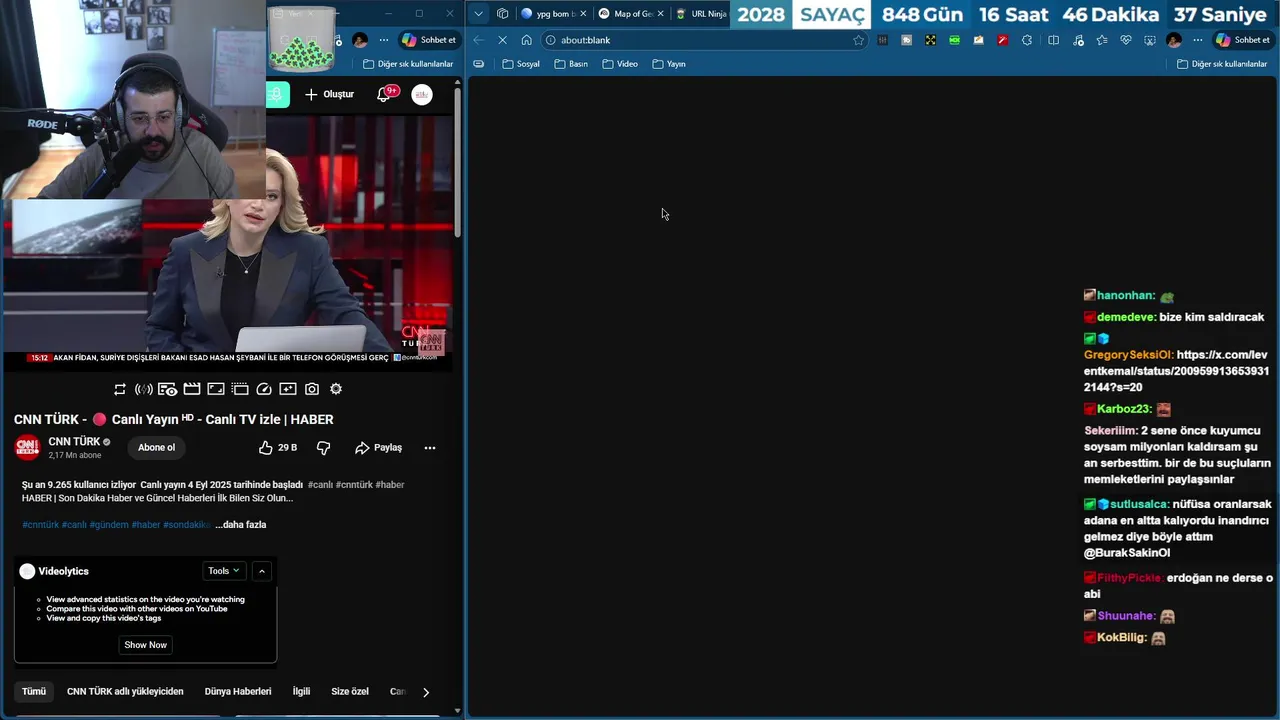Open YouTube account avatar menu
This screenshot has width=1280, height=720.
[422, 94]
